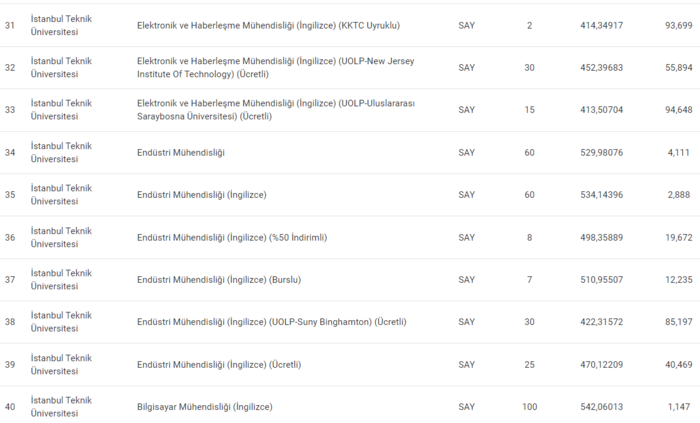Click Endüstri Mühendisliği program in row 34
Image resolution: width=700 pixels, height=423 pixels.
tap(180, 152)
